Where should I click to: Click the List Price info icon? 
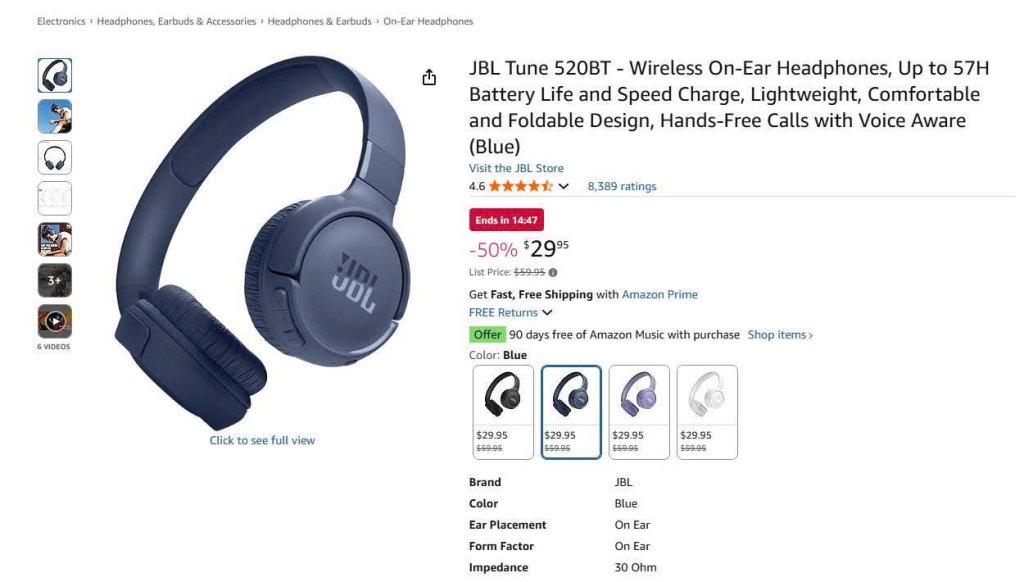click(x=553, y=272)
